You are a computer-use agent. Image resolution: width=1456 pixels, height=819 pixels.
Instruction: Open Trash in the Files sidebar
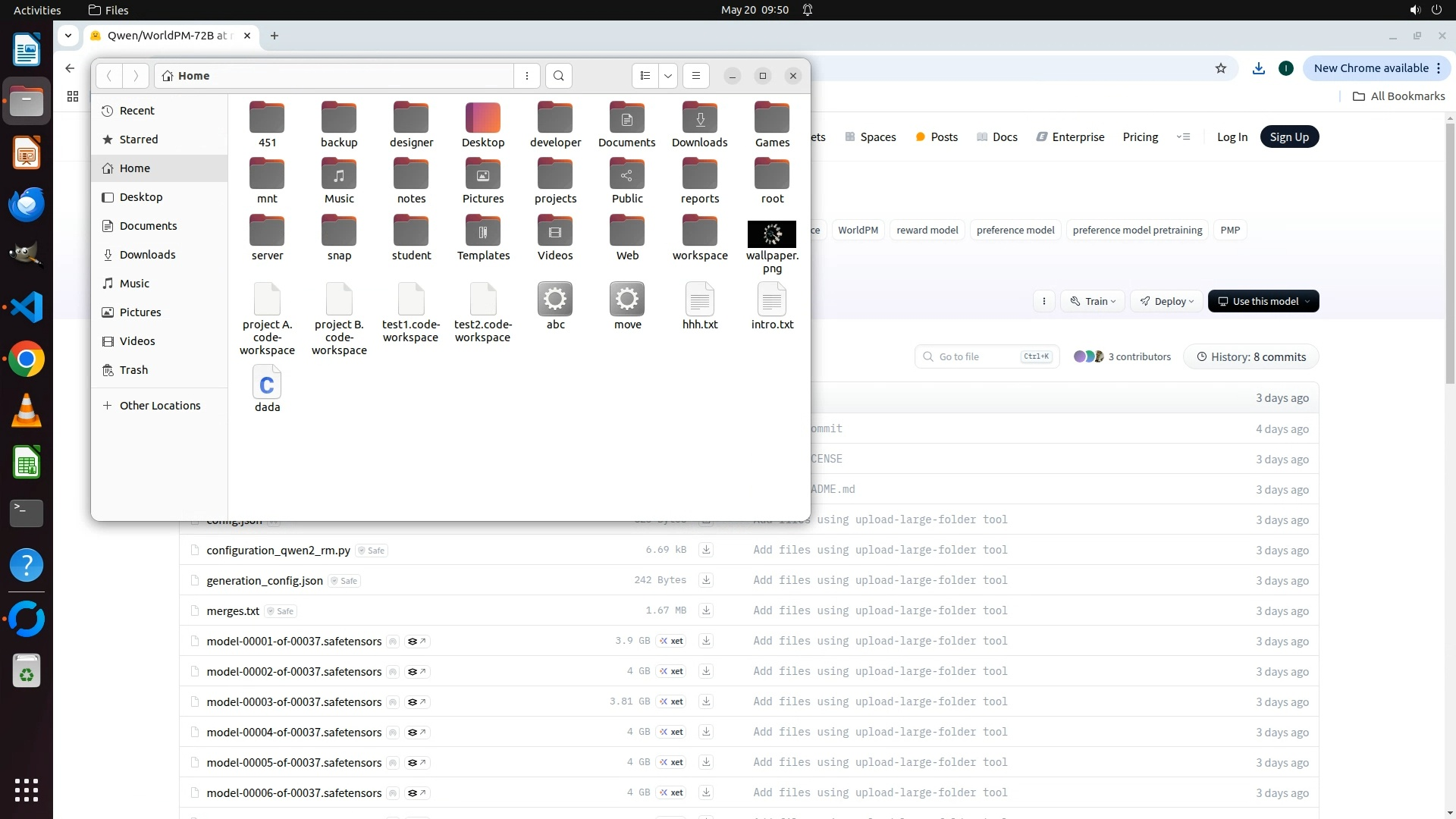click(133, 370)
